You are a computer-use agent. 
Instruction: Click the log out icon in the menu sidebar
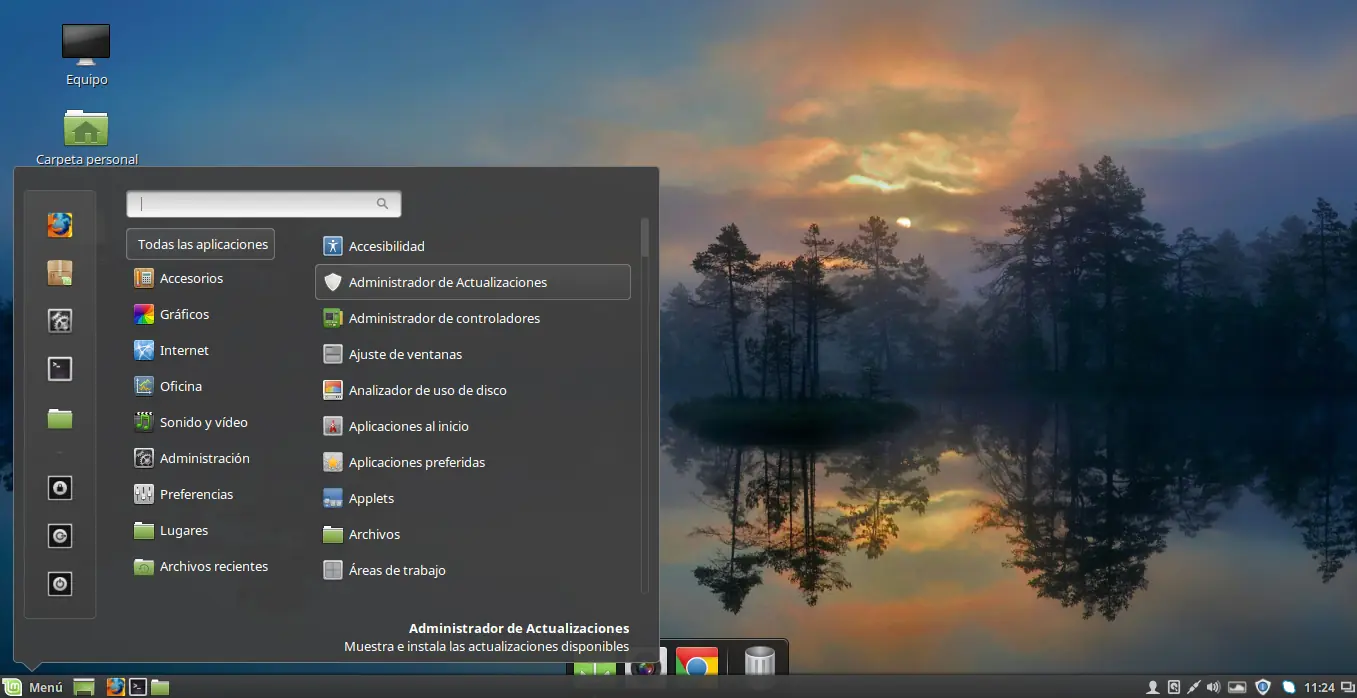pyautogui.click(x=60, y=536)
